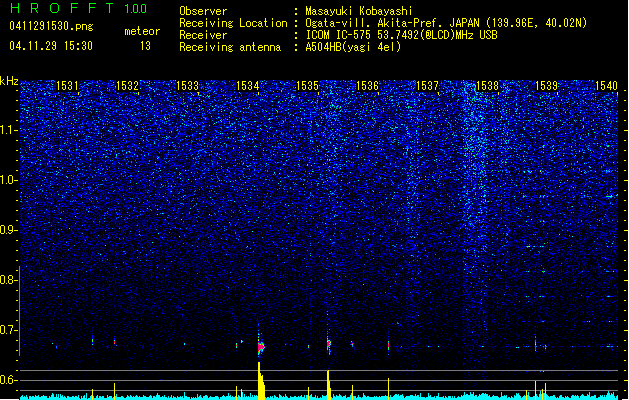This screenshot has height=400, width=629.
Task: Click the 1538 time marker
Action: 487,85
